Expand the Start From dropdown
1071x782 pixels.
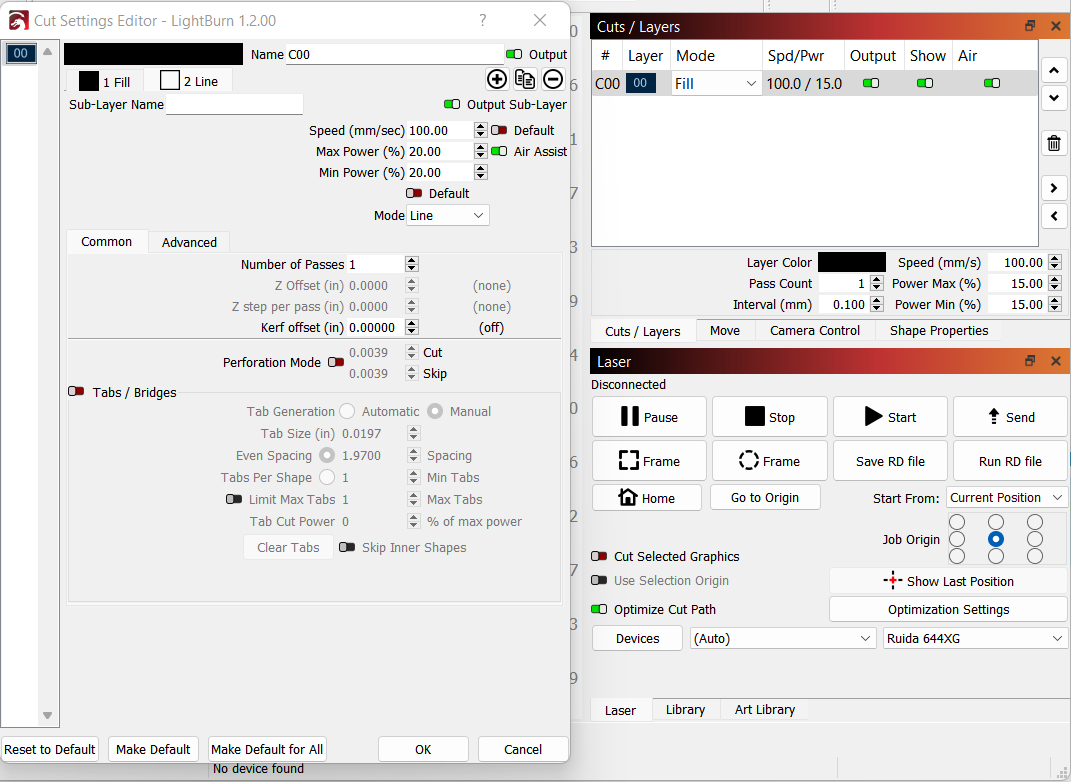coord(1006,498)
